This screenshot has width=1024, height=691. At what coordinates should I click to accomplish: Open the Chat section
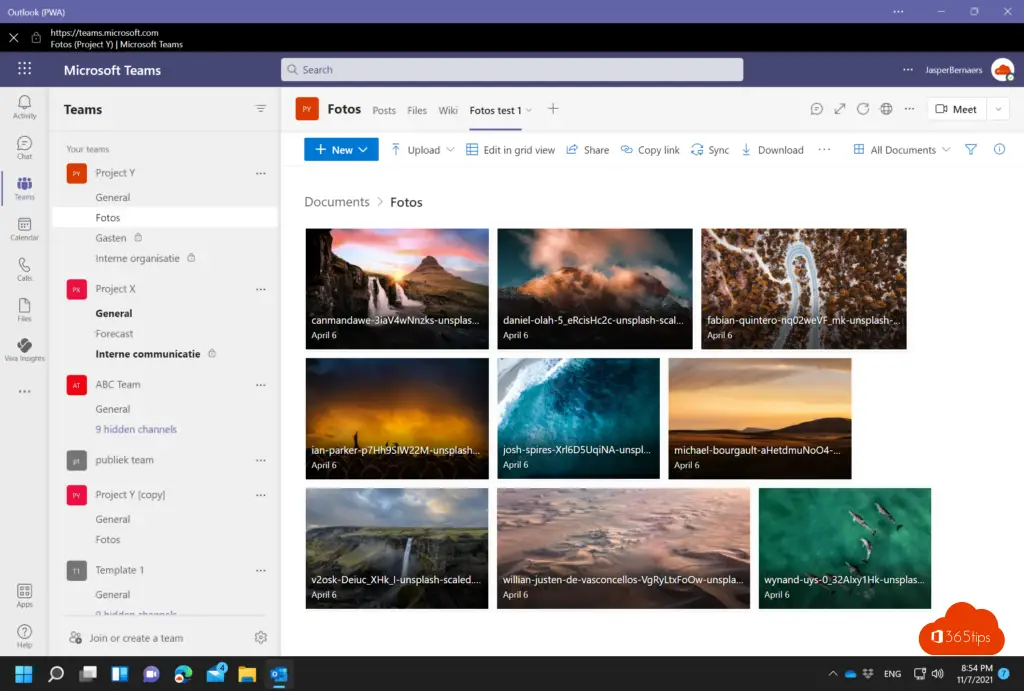[24, 145]
